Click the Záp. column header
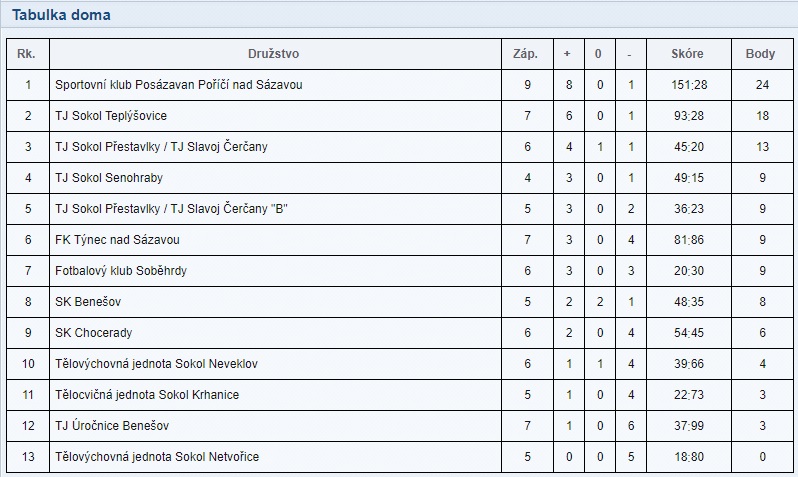 point(525,54)
